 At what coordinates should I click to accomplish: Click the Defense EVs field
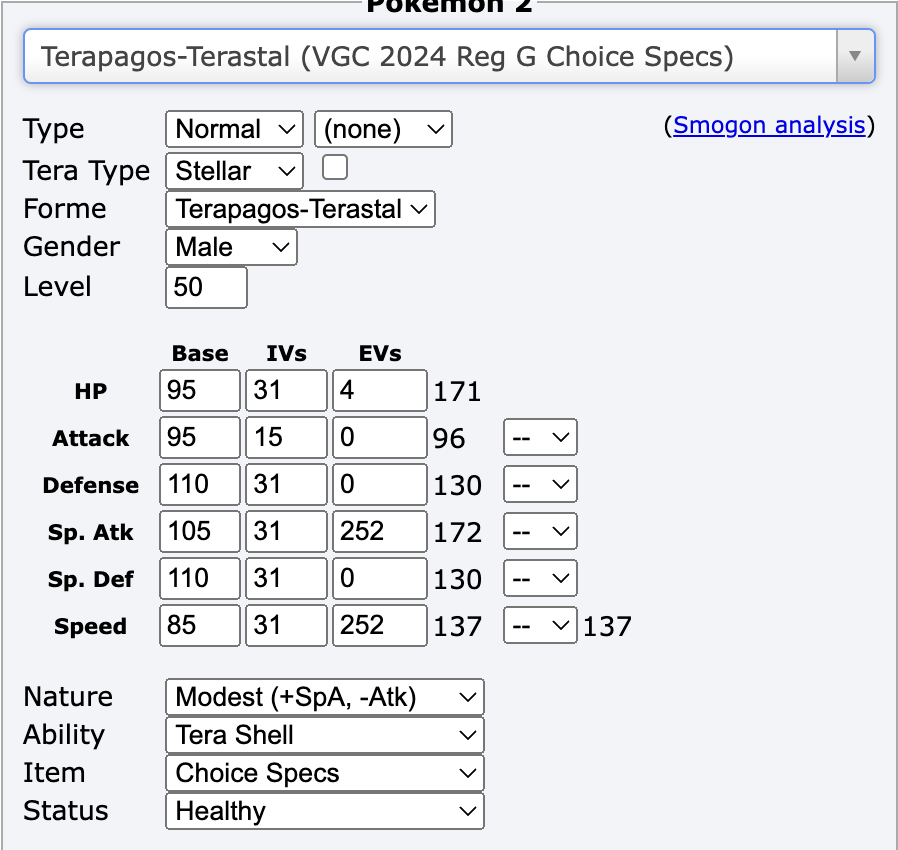pyautogui.click(x=380, y=484)
